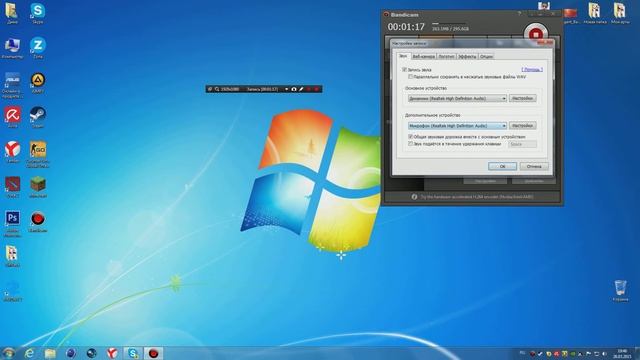Toggle shared audio track with main device checkbox
This screenshot has width=640, height=360.
point(411,137)
